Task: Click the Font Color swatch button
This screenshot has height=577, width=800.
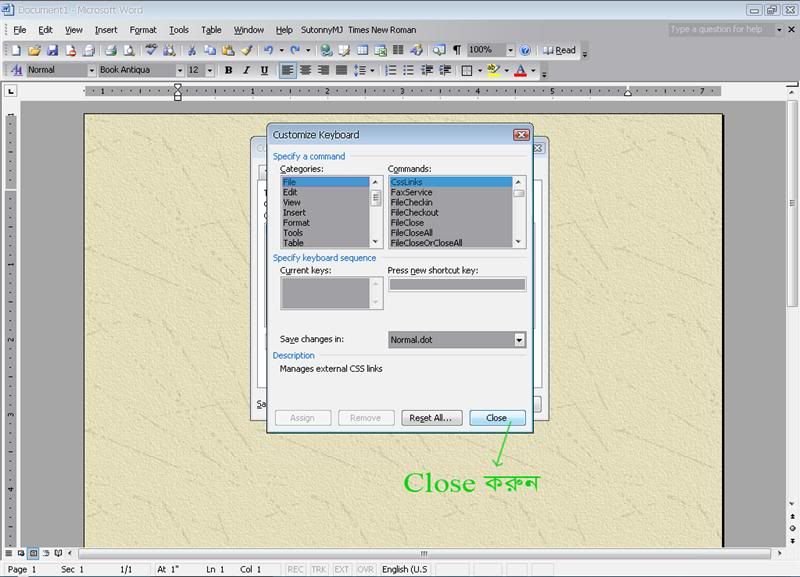Action: point(520,71)
